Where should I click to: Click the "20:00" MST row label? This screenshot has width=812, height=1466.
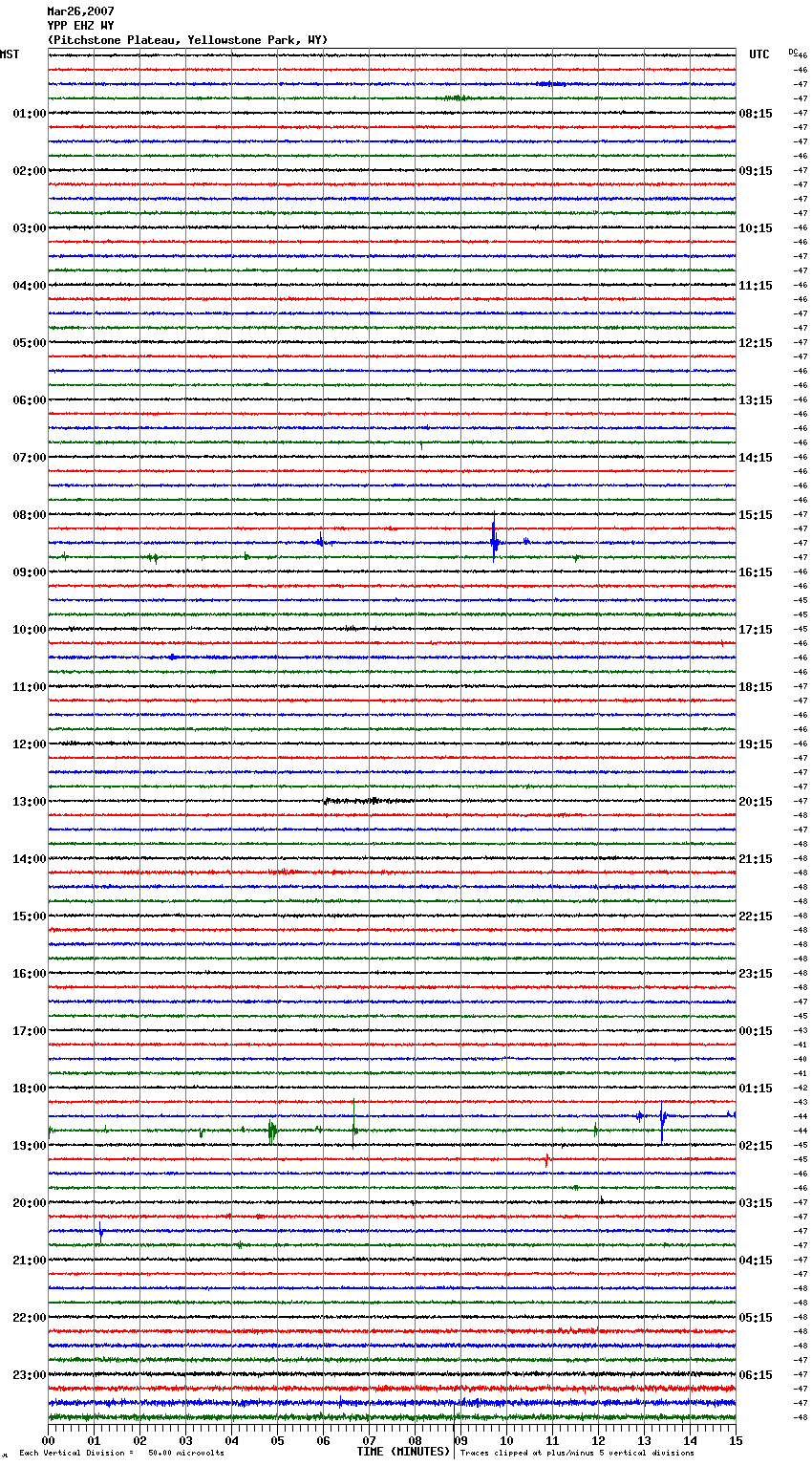click(x=29, y=1203)
